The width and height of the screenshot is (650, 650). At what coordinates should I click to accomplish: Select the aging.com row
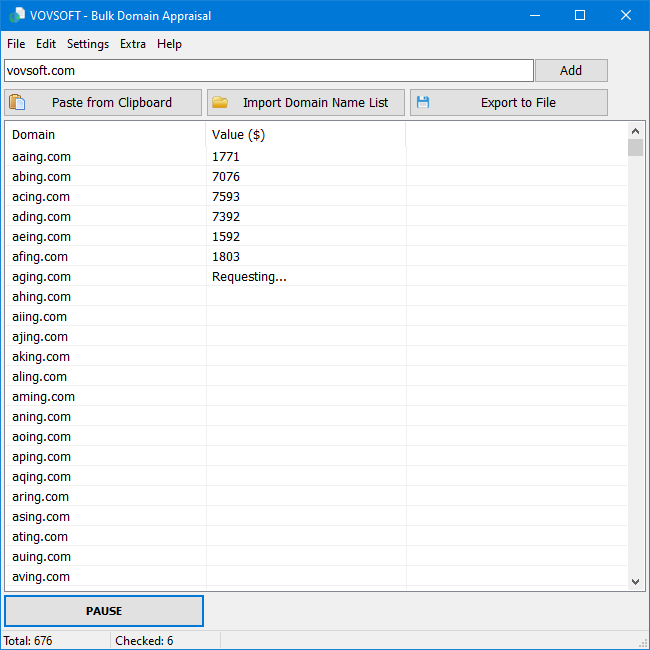click(x=42, y=277)
